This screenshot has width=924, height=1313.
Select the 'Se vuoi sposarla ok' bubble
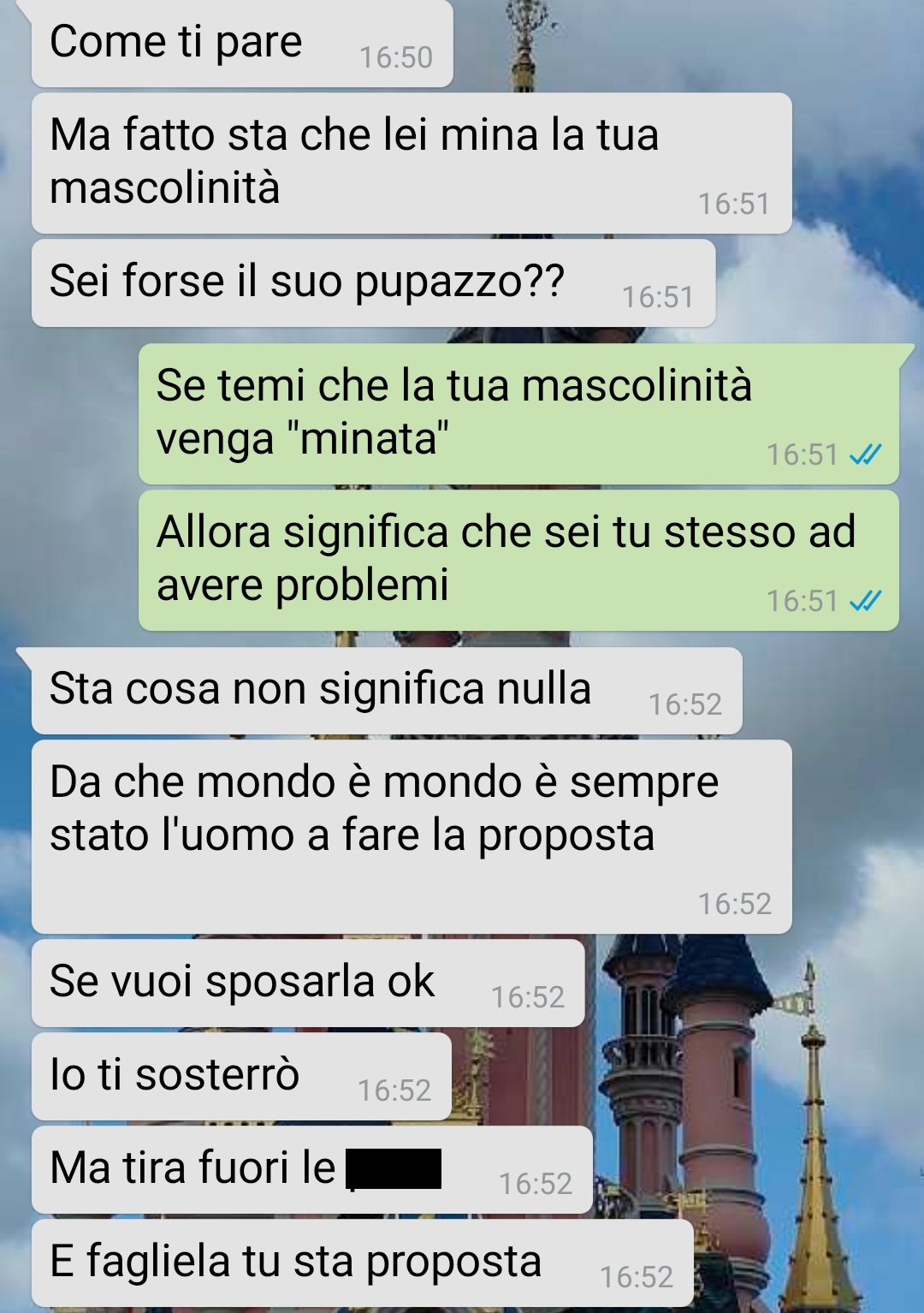click(308, 983)
